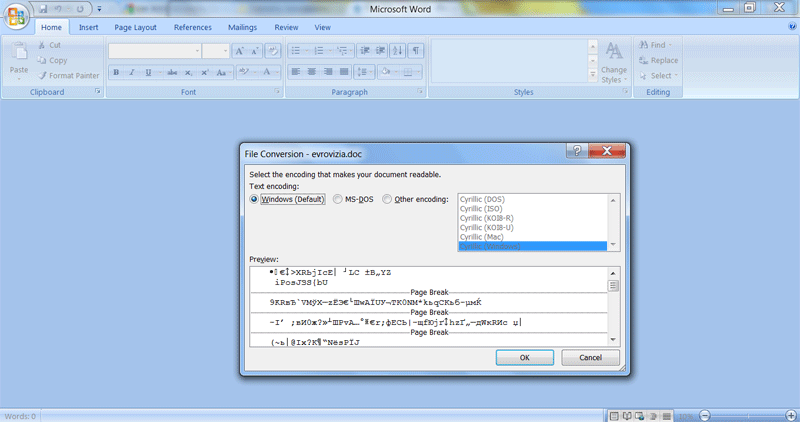Click Increase Indent icon
Image resolution: width=800 pixels, height=422 pixels.
[381, 51]
